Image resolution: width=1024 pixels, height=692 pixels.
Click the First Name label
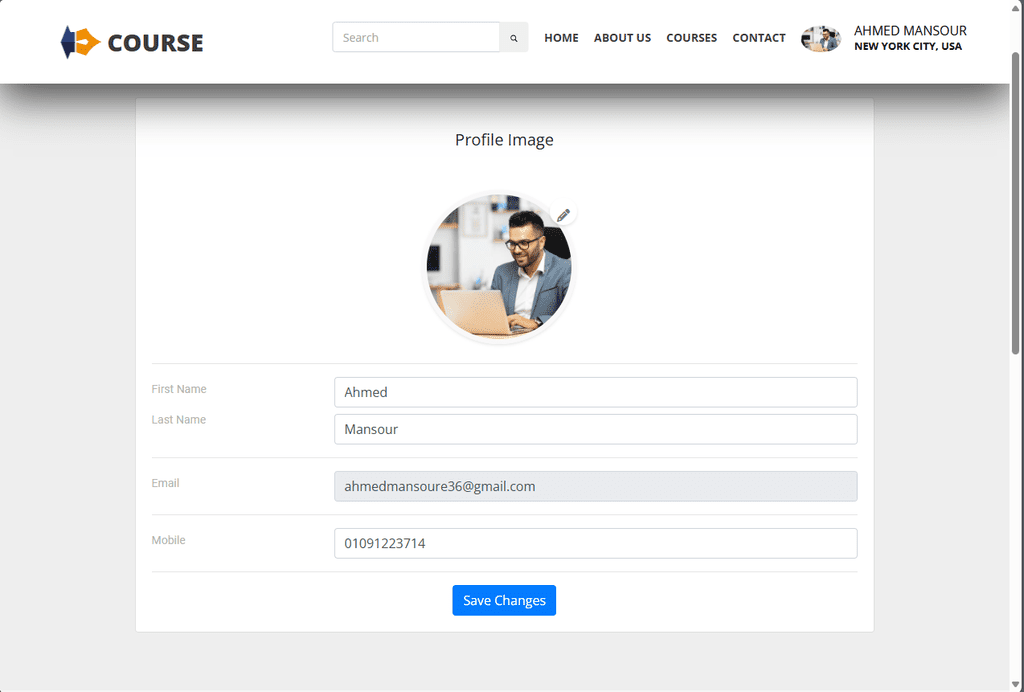coord(179,389)
